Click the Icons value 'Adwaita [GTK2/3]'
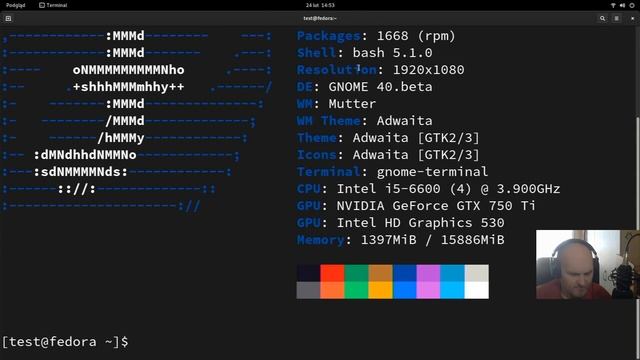Screen dimensions: 640x360 pyautogui.click(x=416, y=155)
